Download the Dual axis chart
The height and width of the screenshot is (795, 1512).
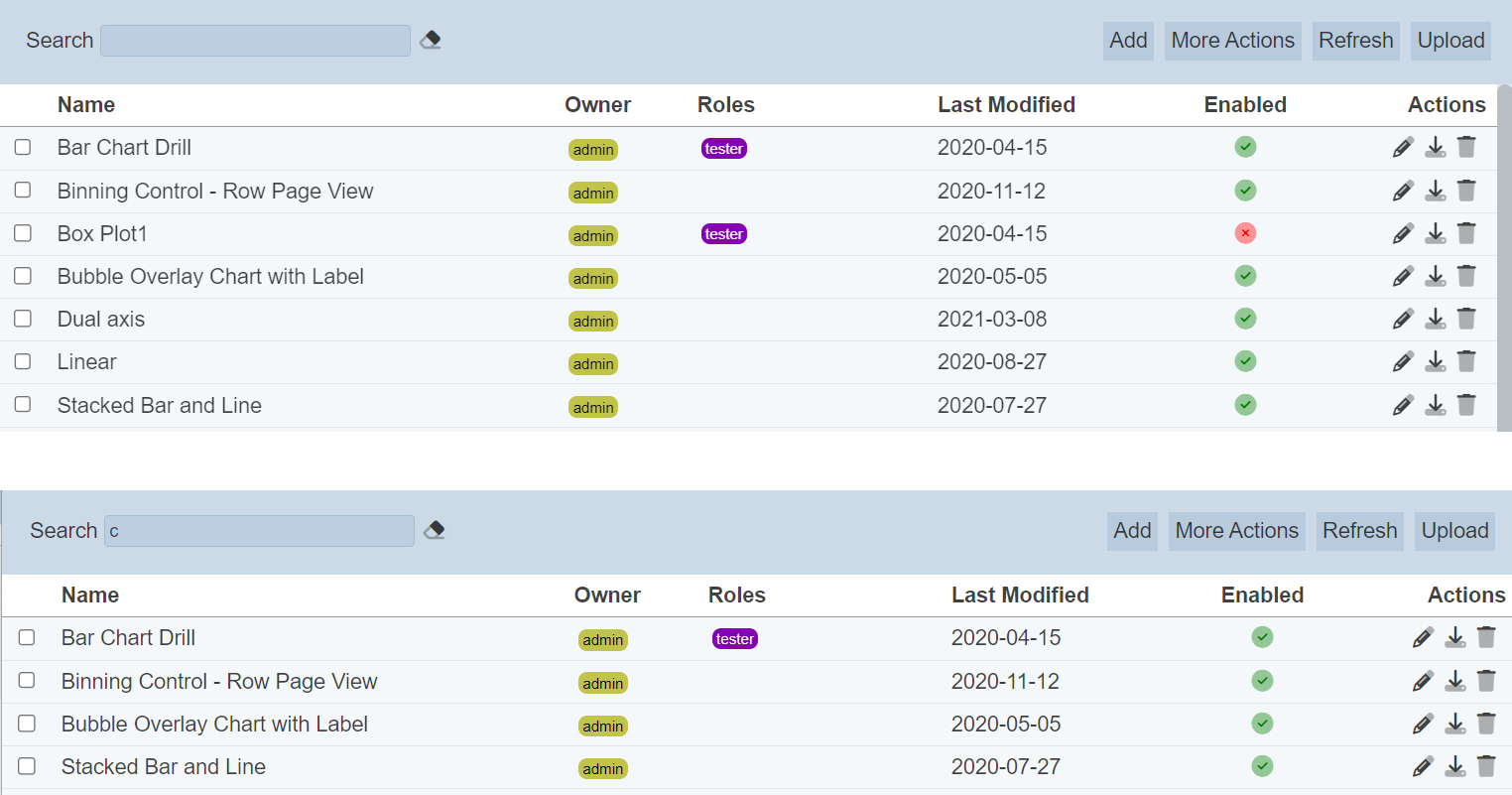pos(1435,320)
